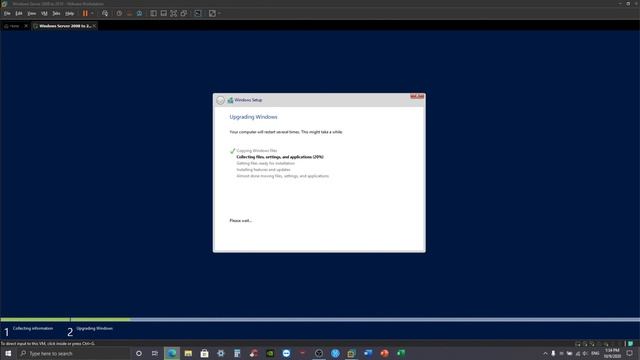Open the Help menu
This screenshot has width=640, height=360.
[70, 13]
